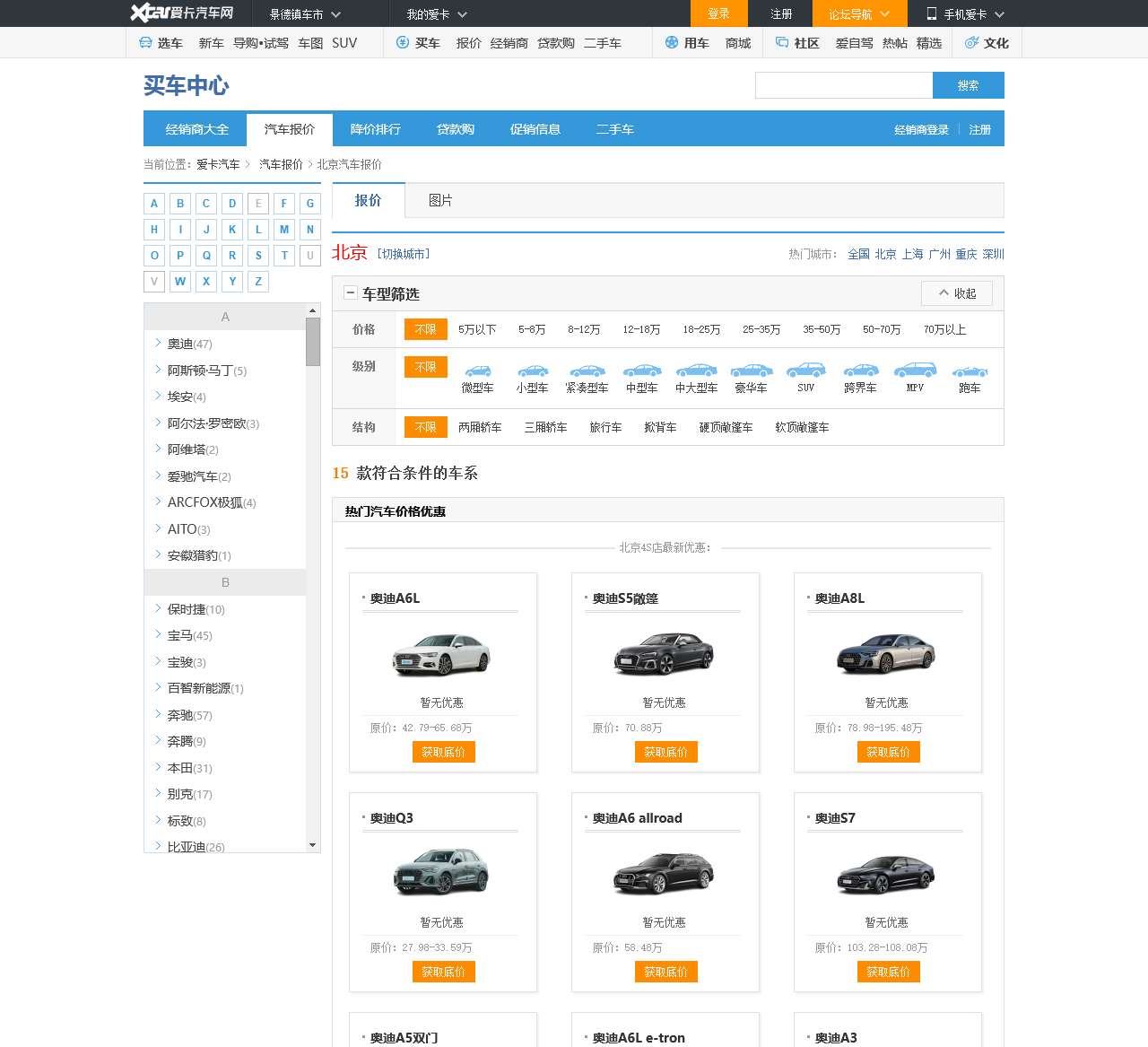
Task: Switch to the 促销信息 tab
Action: (x=535, y=129)
